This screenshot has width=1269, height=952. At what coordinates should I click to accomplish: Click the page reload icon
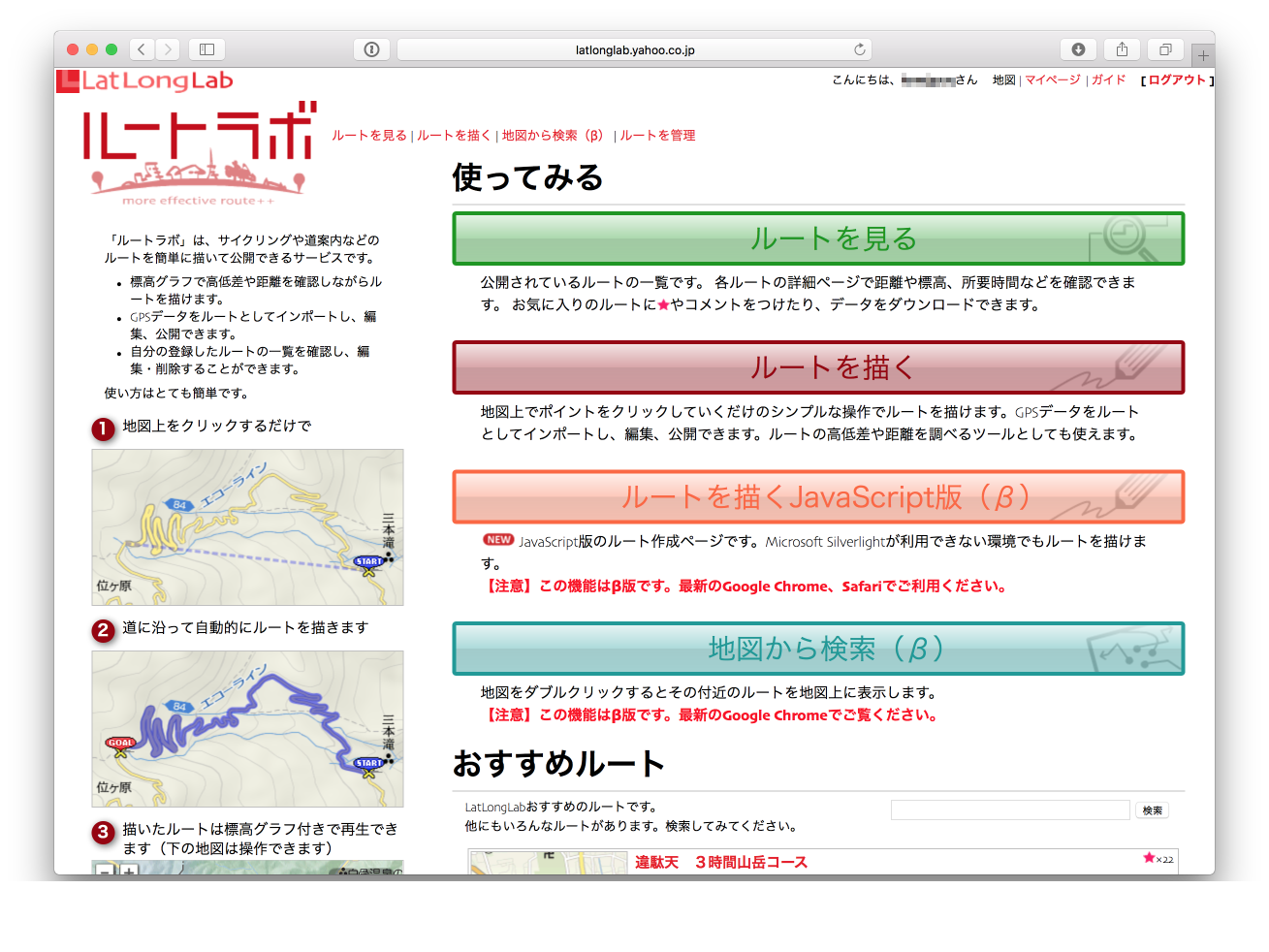click(859, 49)
